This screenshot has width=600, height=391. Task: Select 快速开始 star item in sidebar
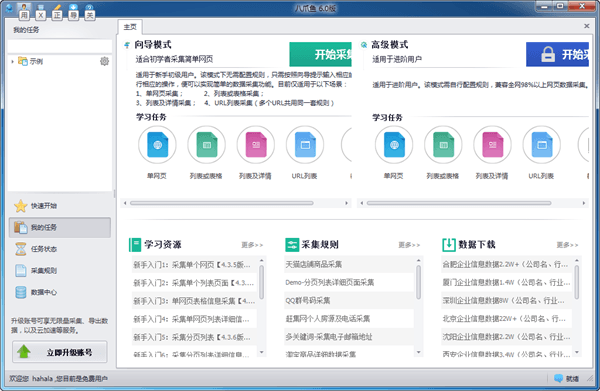point(60,206)
